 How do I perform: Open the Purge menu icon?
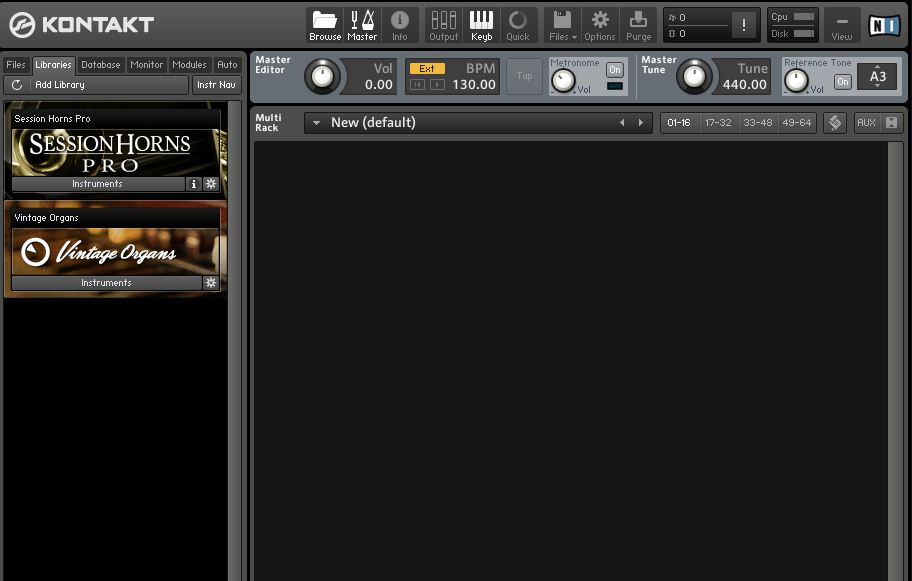[638, 26]
